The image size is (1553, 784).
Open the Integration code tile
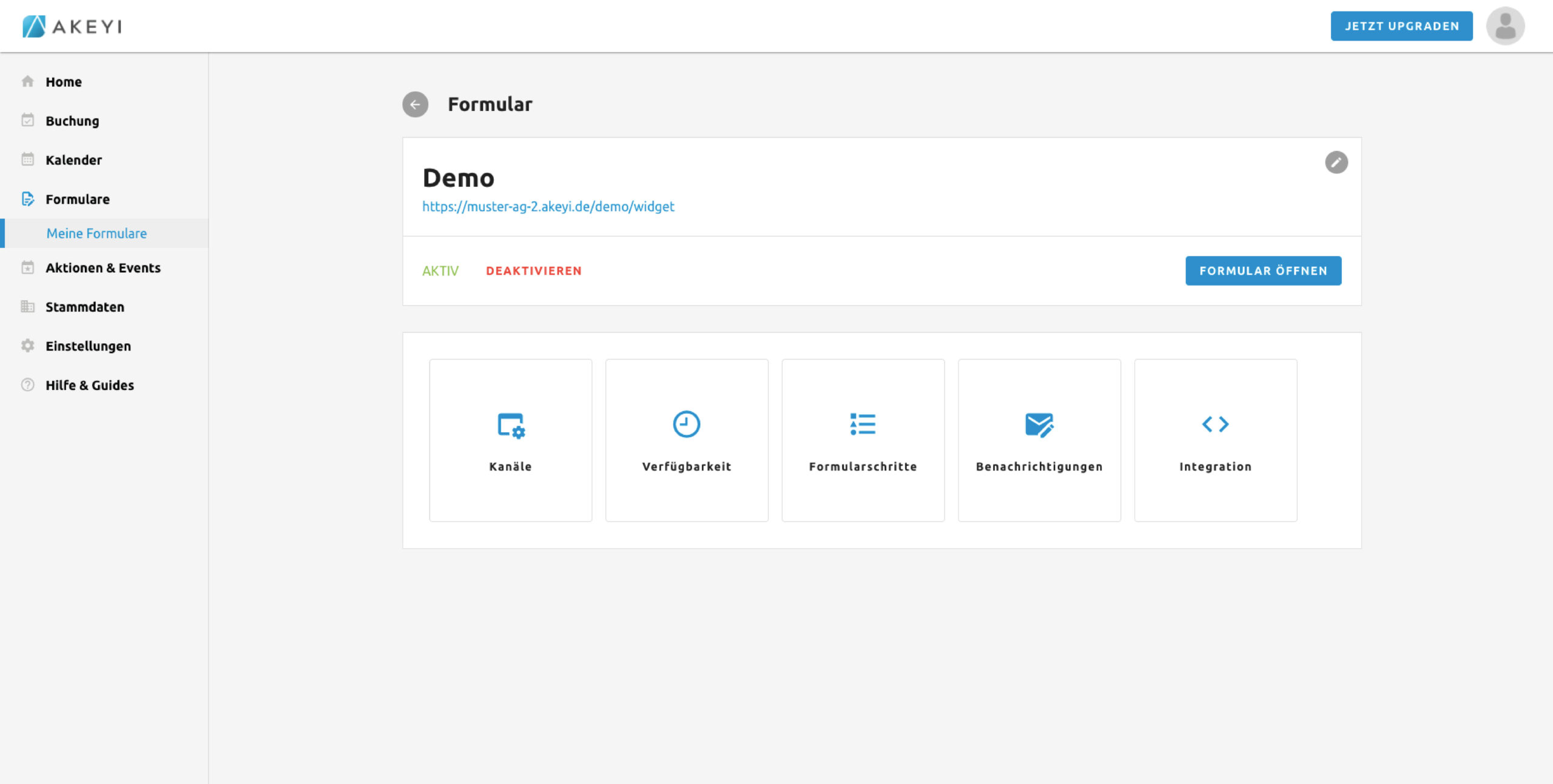click(1215, 440)
